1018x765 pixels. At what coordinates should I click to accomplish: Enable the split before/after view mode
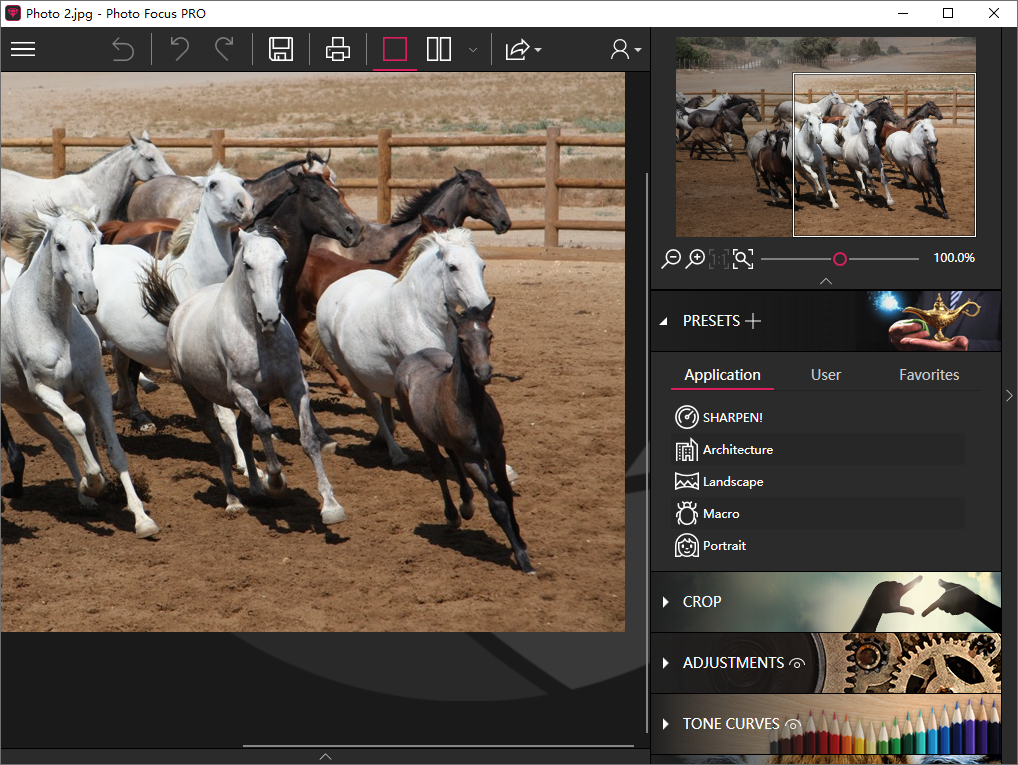pyautogui.click(x=438, y=49)
